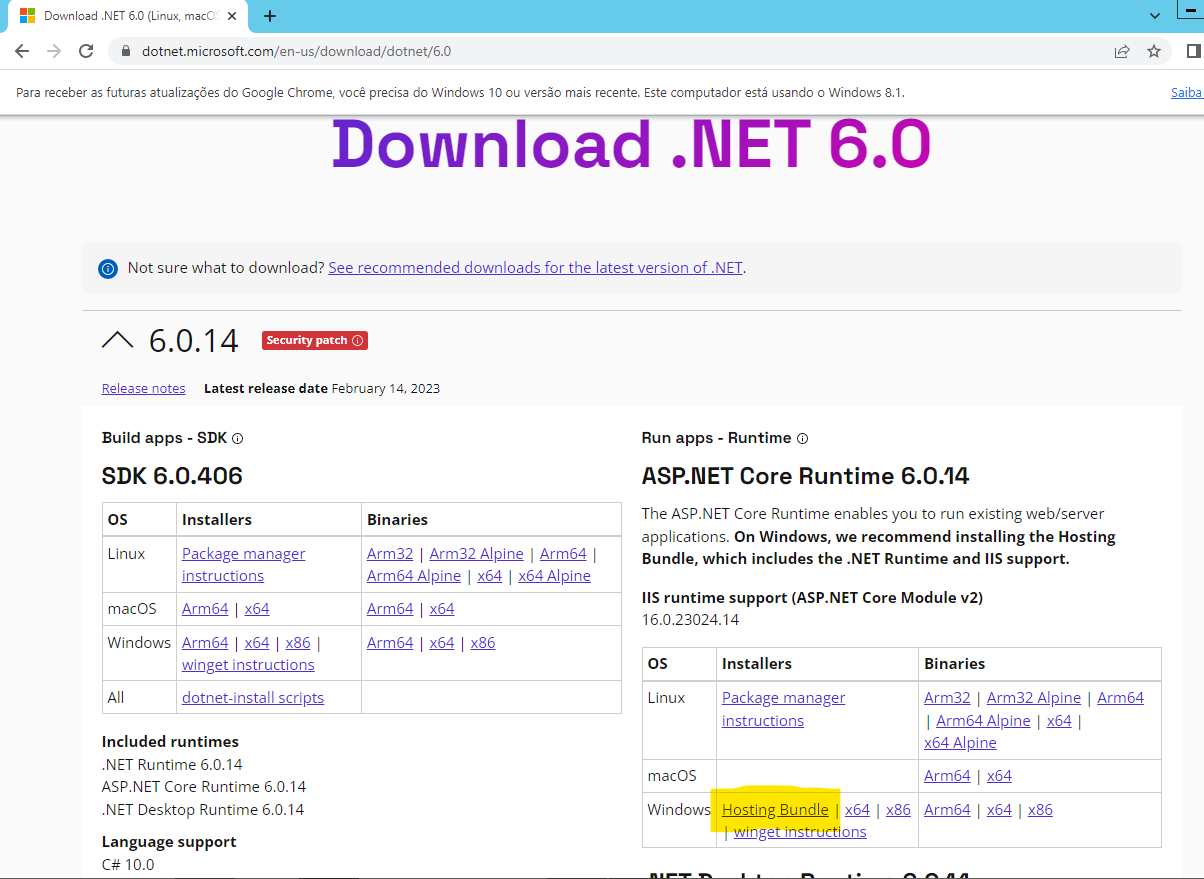The image size is (1204, 879).
Task: Click the blue info icon in the notice banner
Action: [108, 268]
